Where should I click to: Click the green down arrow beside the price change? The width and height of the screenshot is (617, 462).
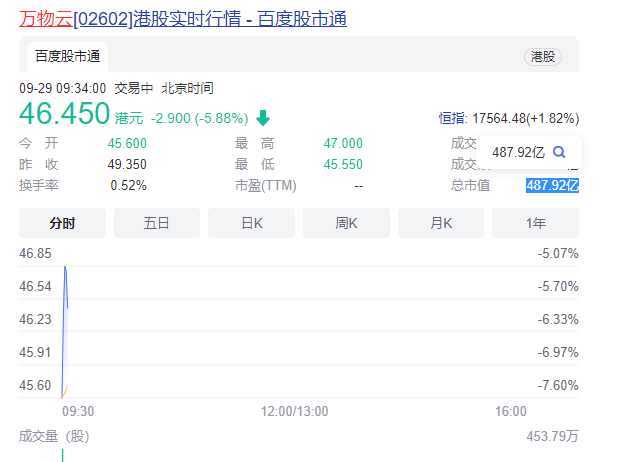click(x=263, y=118)
